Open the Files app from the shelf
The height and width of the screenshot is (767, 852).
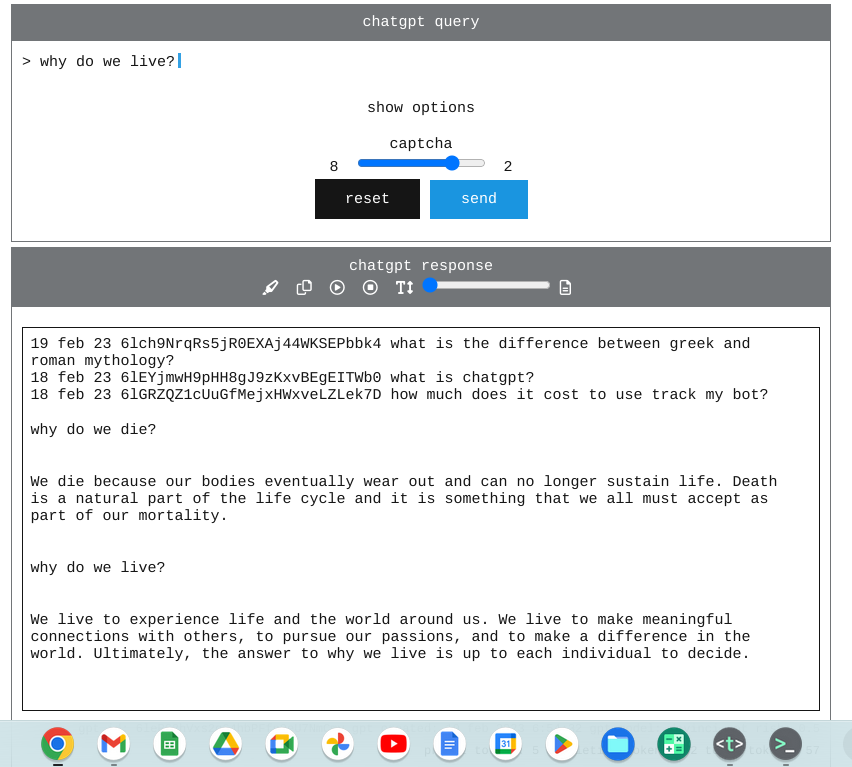point(618,744)
